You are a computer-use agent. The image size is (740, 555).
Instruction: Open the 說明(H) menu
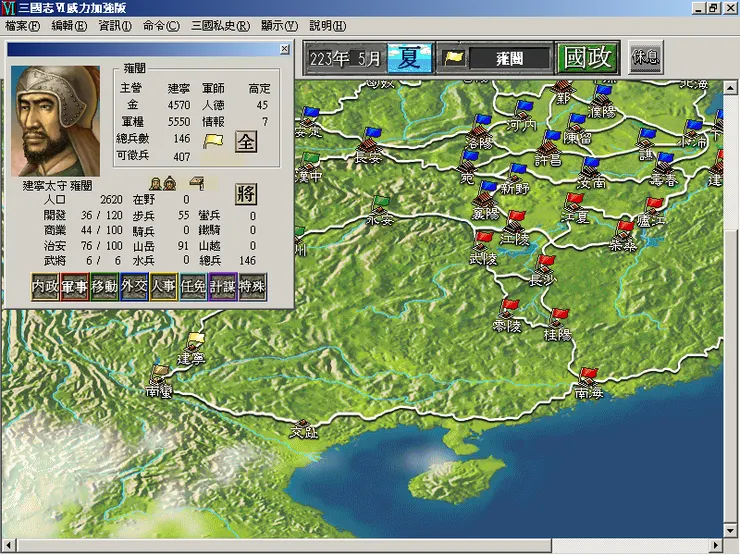[328, 25]
